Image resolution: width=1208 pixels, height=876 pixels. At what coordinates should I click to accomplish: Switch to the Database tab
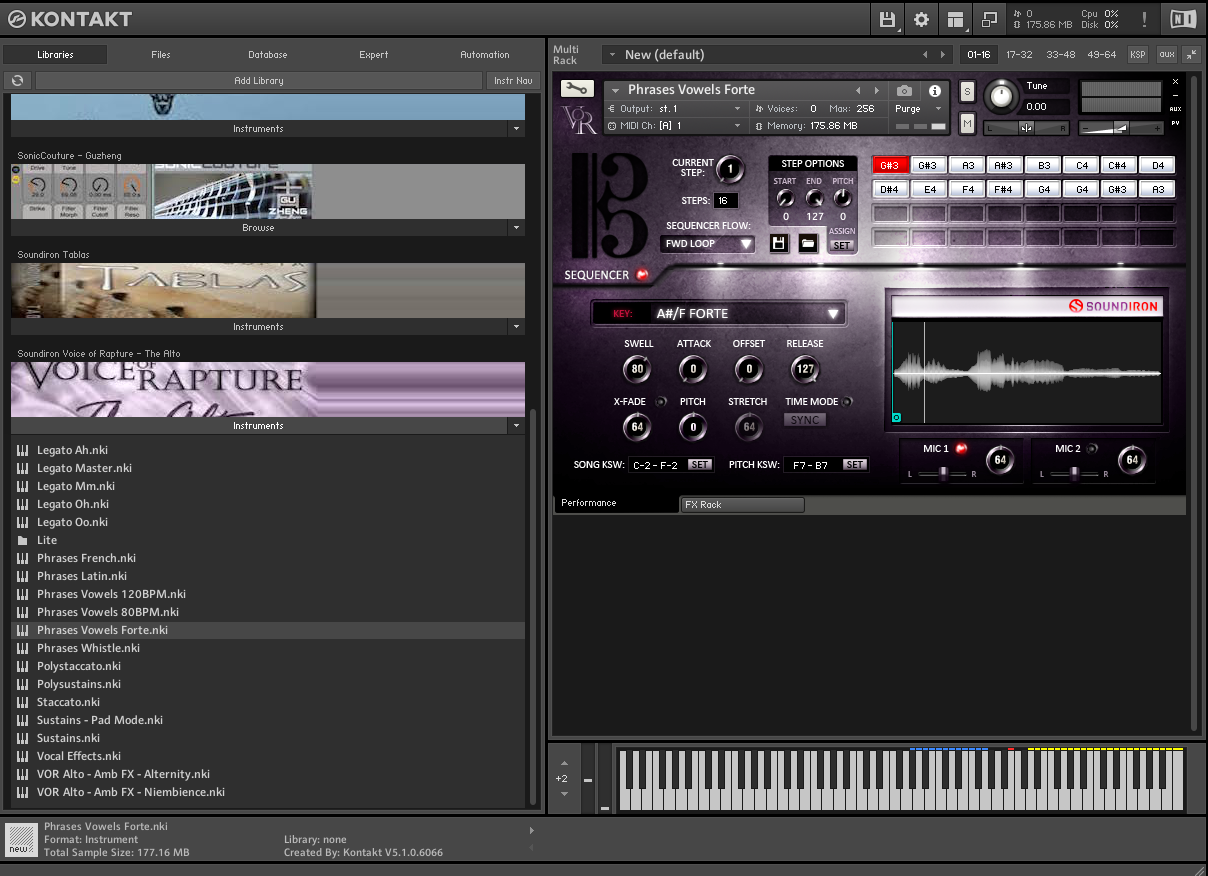(268, 55)
